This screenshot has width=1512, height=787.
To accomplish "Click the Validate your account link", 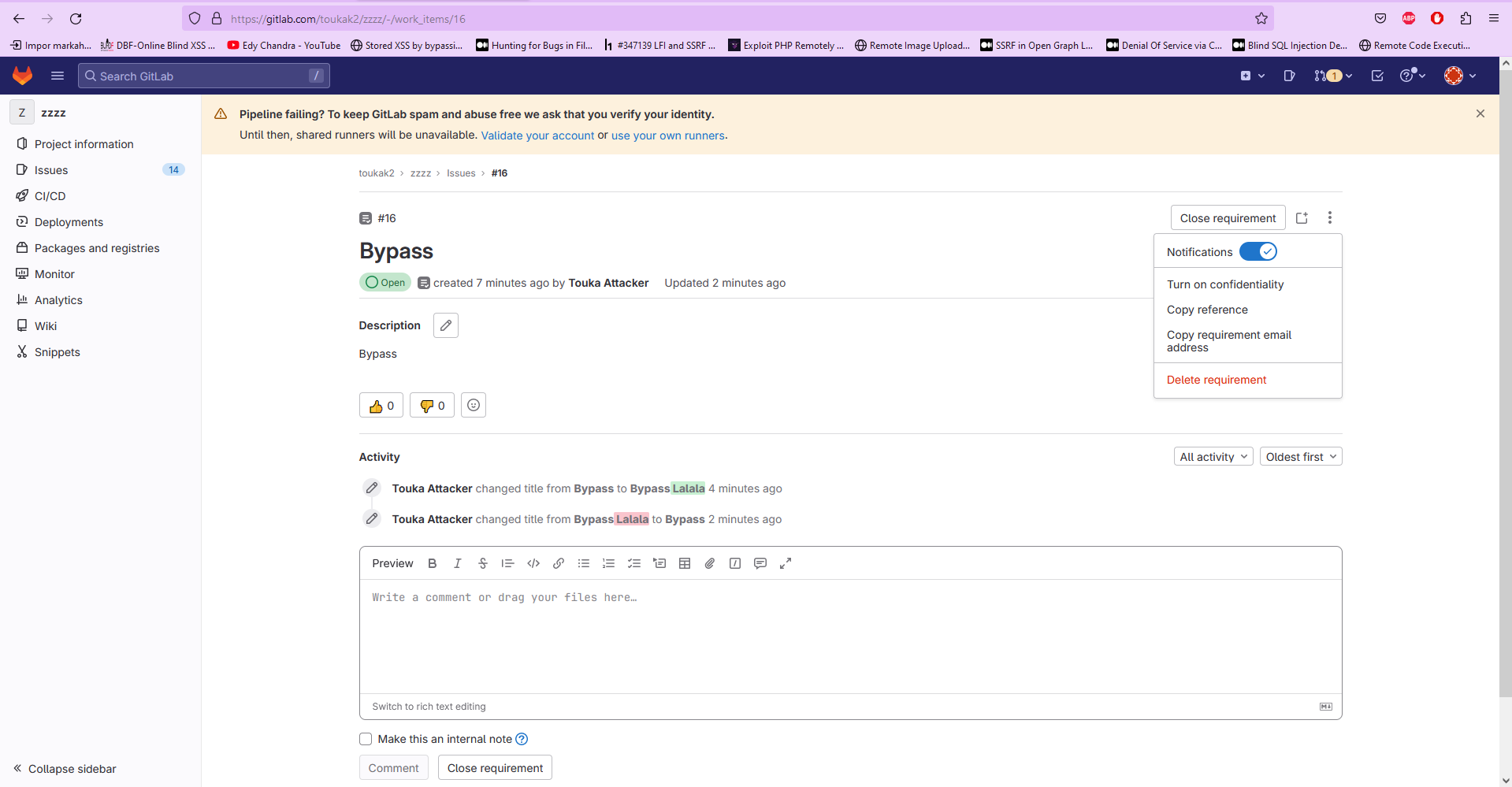I will click(537, 135).
